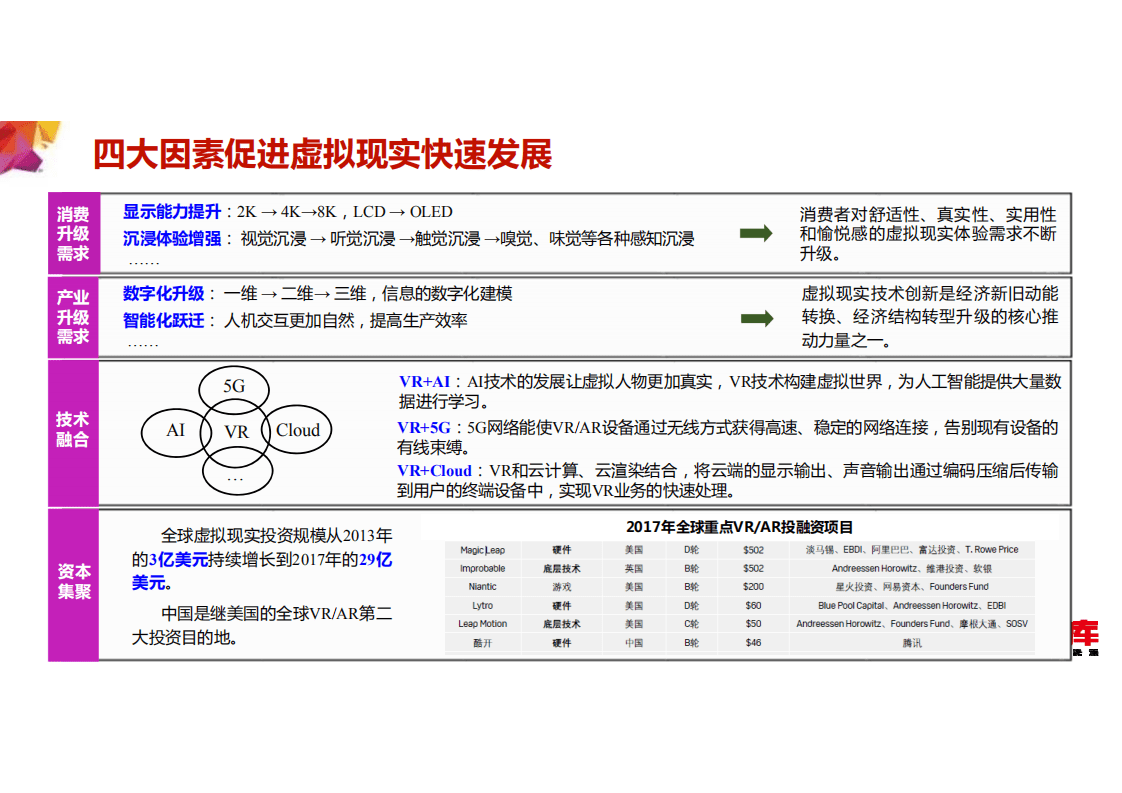This screenshot has width=1122, height=793.
Task: Toggle the 消费升级需求 sidebar label
Action: [72, 234]
